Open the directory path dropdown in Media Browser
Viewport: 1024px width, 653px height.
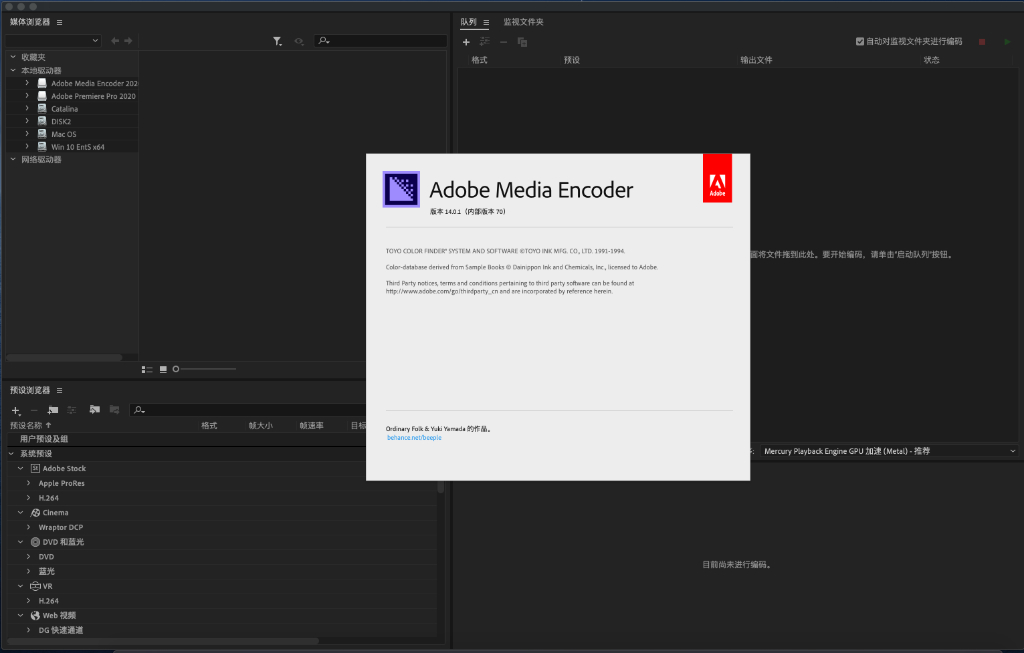[53, 40]
